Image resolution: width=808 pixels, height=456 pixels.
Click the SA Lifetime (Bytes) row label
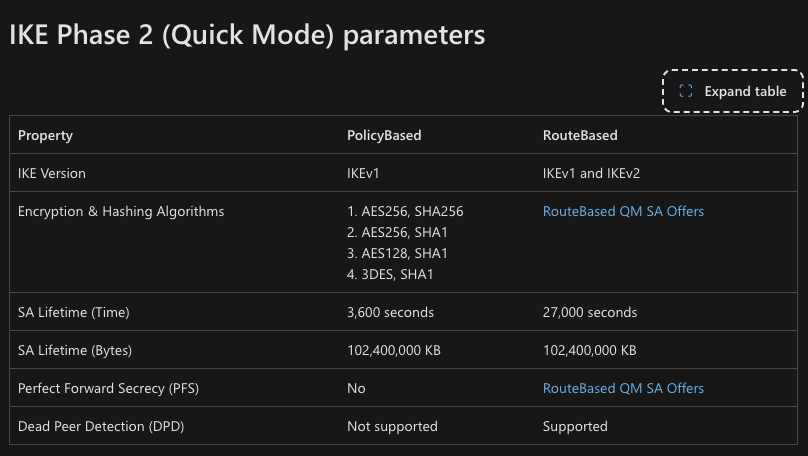[x=75, y=350]
